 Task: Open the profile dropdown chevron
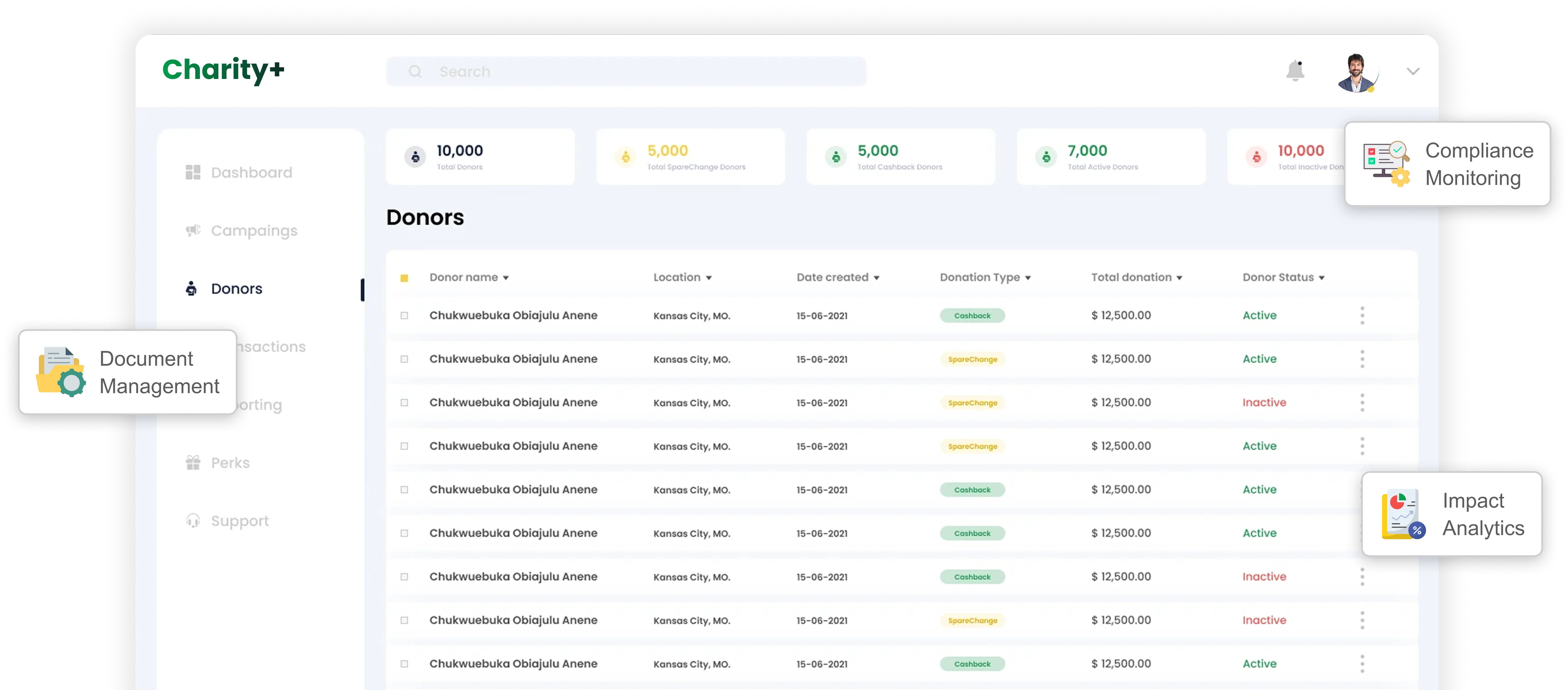[1413, 71]
